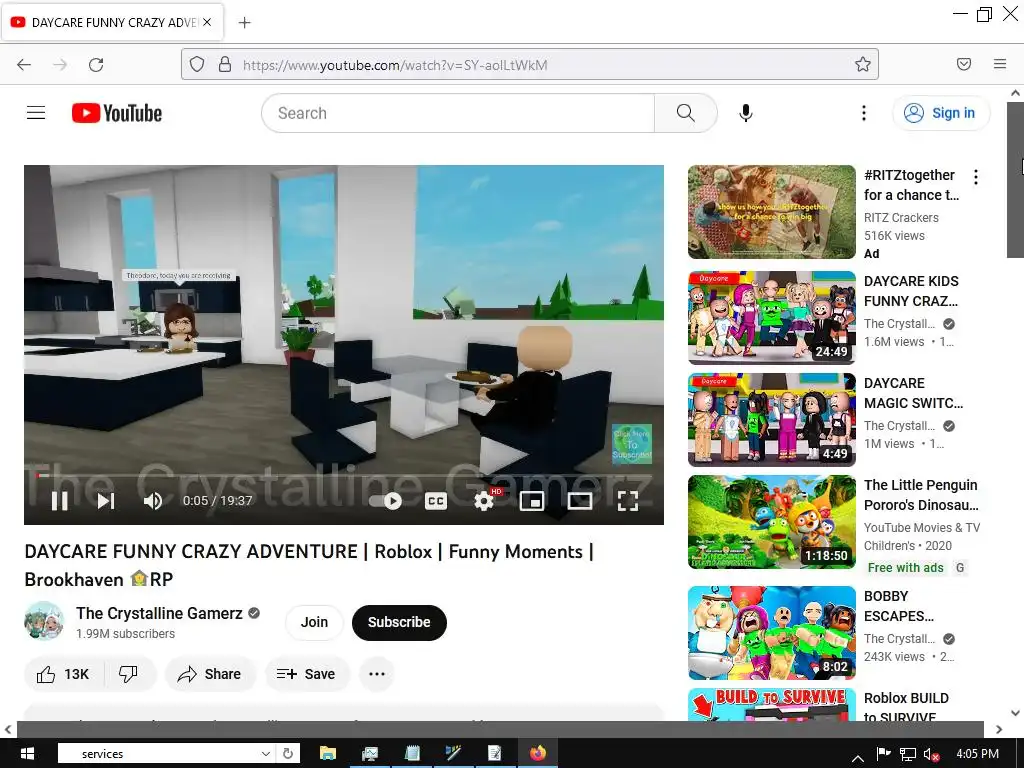This screenshot has height=768, width=1024.
Task: Open The Crystalline Gamerz channel avatar
Action: click(x=44, y=621)
